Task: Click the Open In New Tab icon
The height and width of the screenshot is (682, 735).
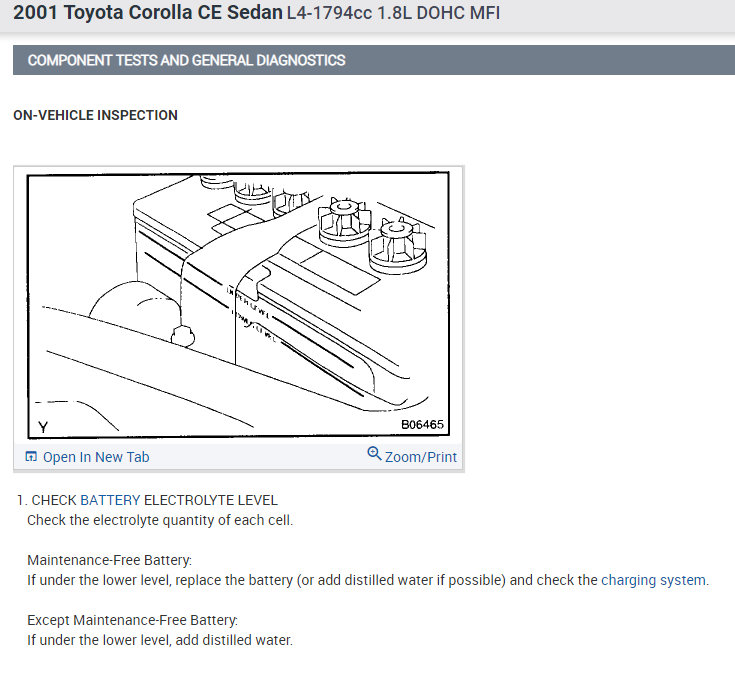Action: (31, 456)
